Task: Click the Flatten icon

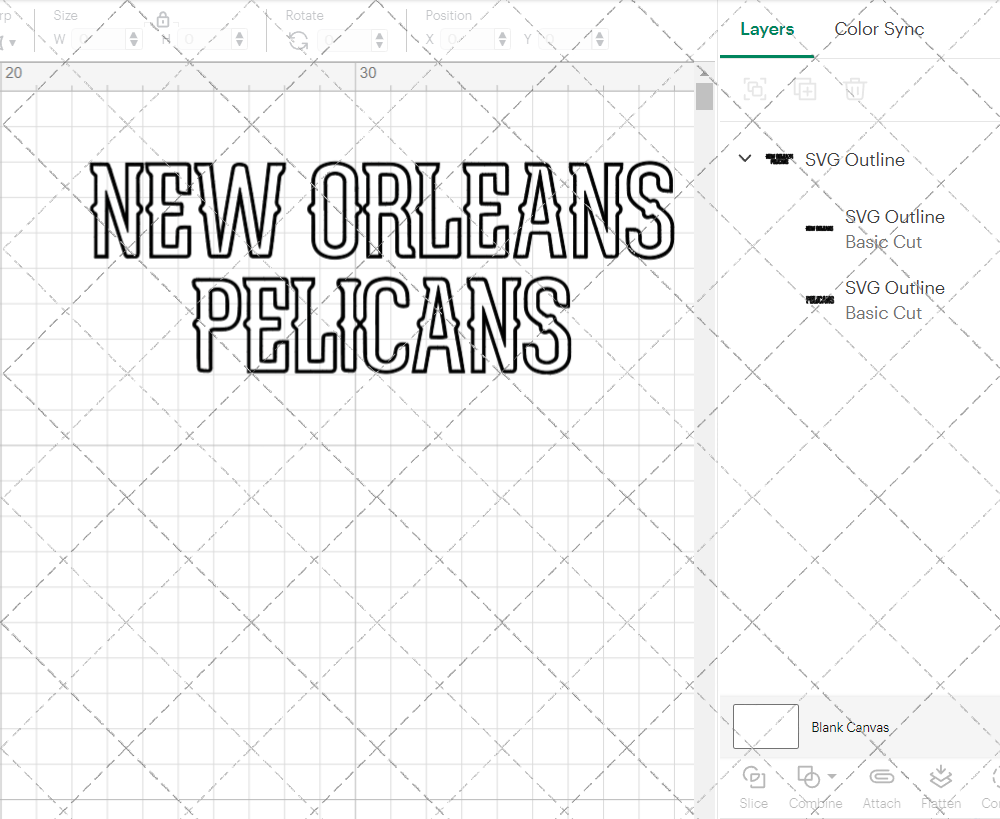Action: point(941,777)
